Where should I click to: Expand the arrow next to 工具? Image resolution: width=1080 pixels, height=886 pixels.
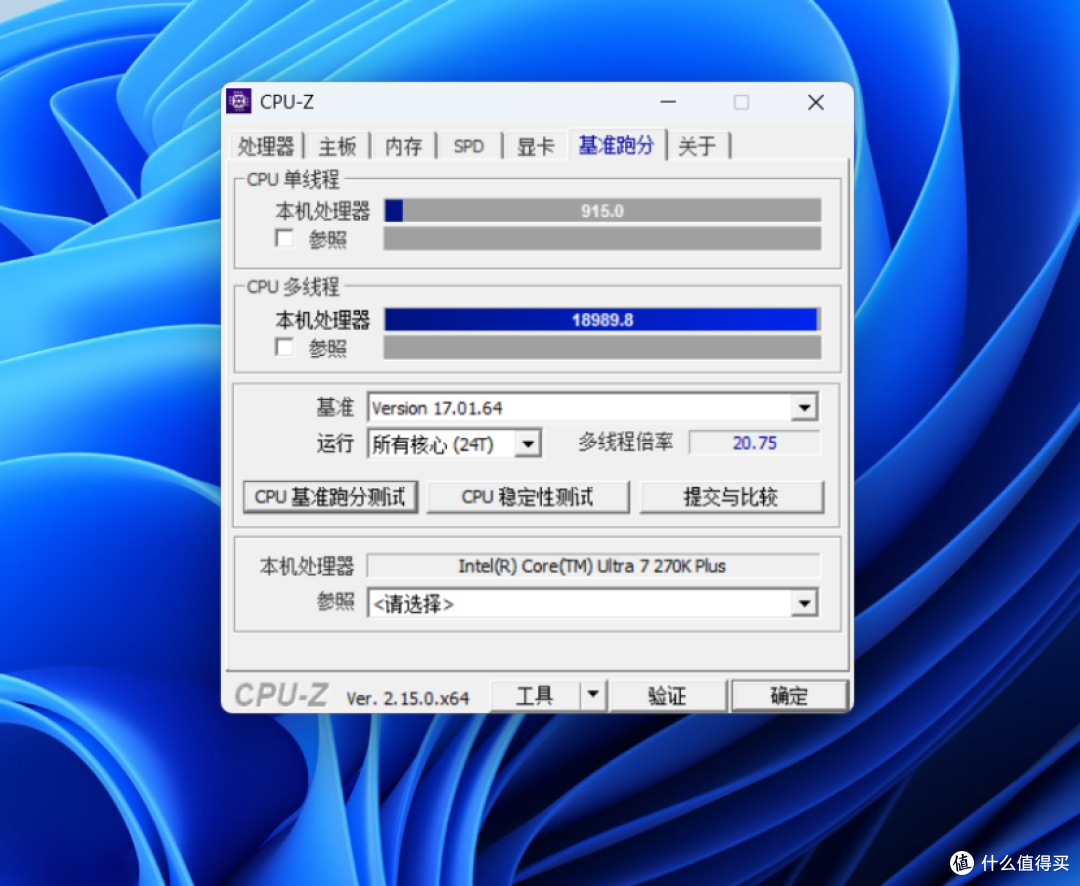tap(593, 695)
